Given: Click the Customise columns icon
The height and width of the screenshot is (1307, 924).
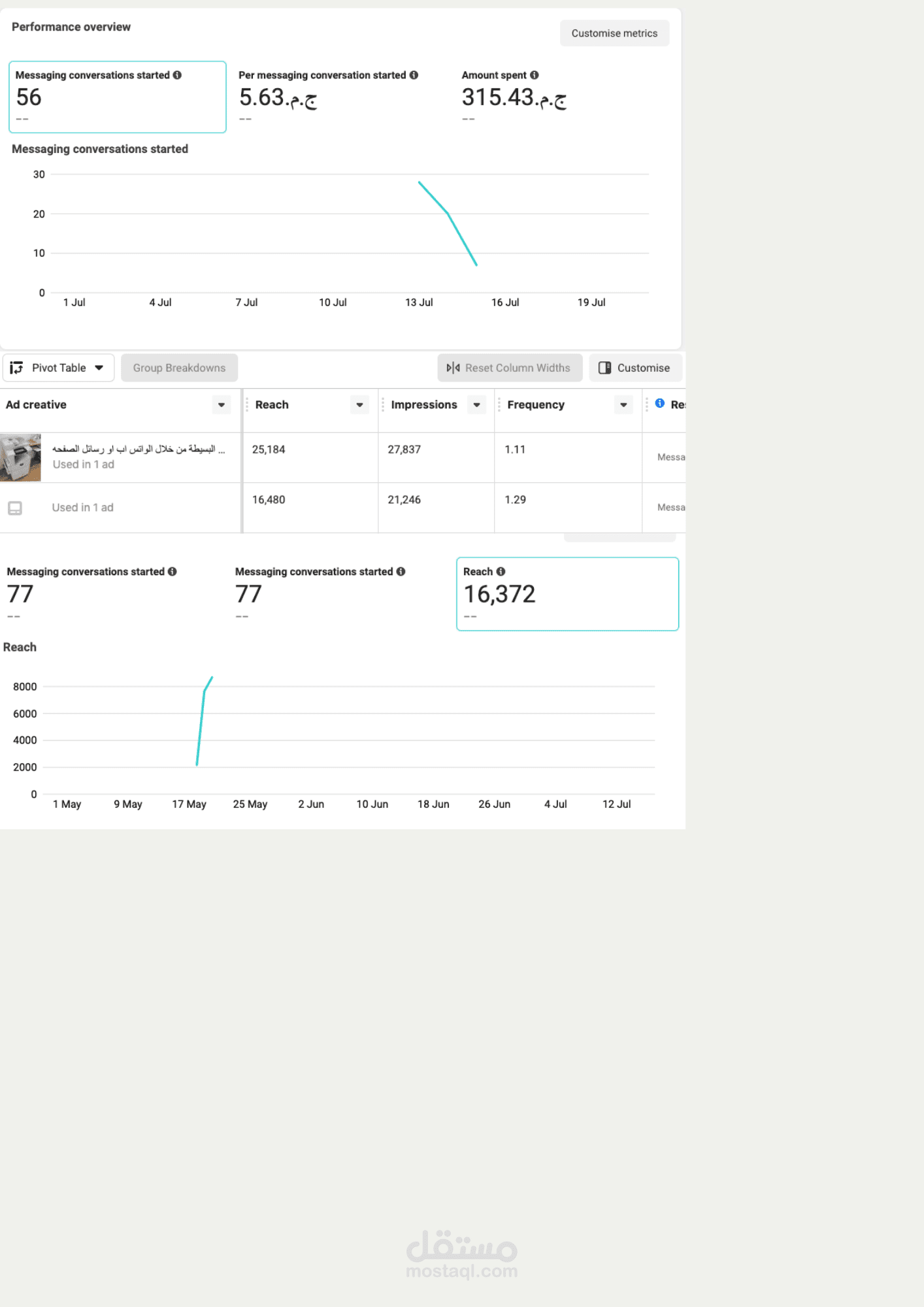Looking at the screenshot, I should click(x=604, y=368).
